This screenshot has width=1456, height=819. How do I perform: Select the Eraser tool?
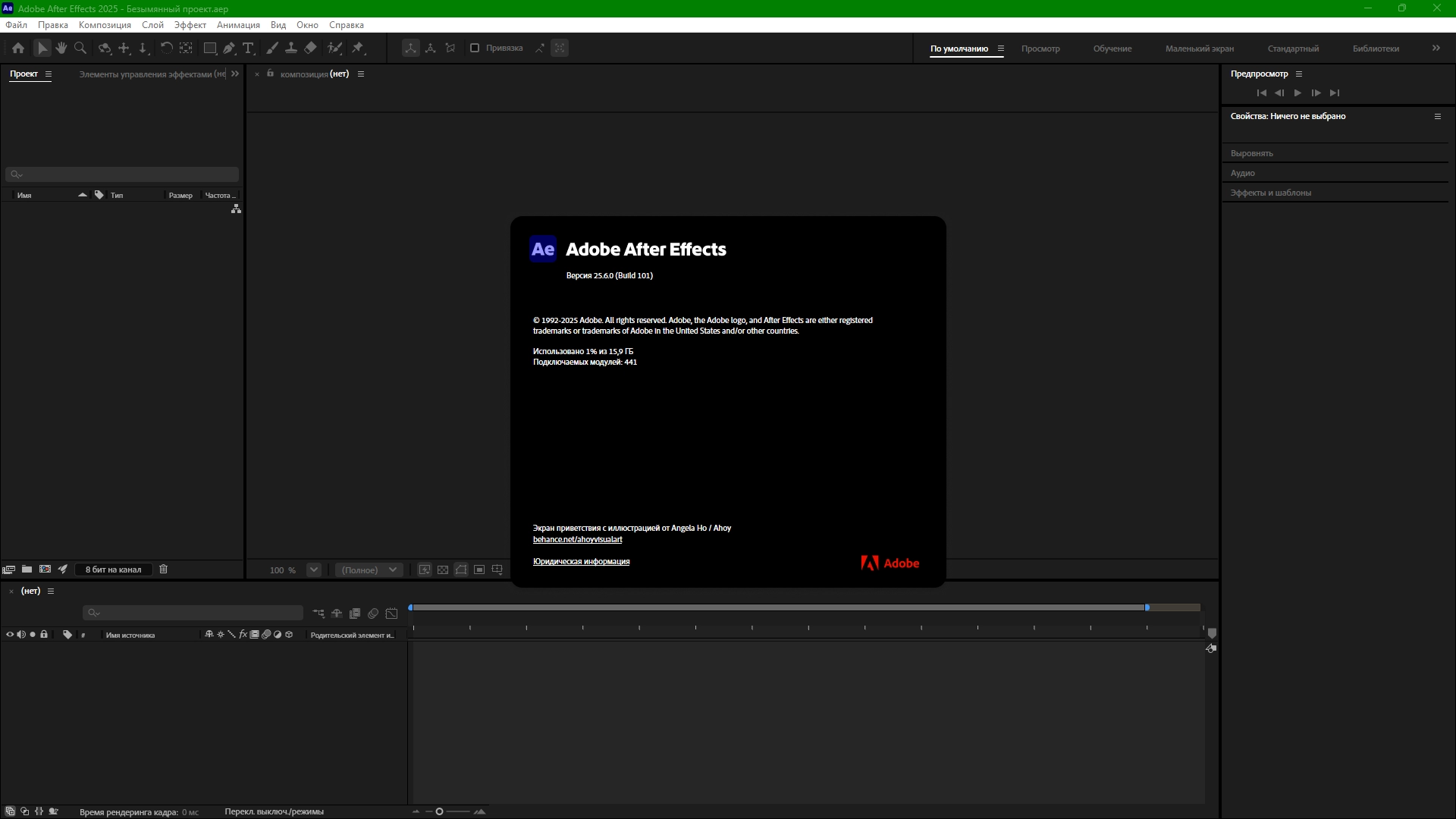coord(310,48)
